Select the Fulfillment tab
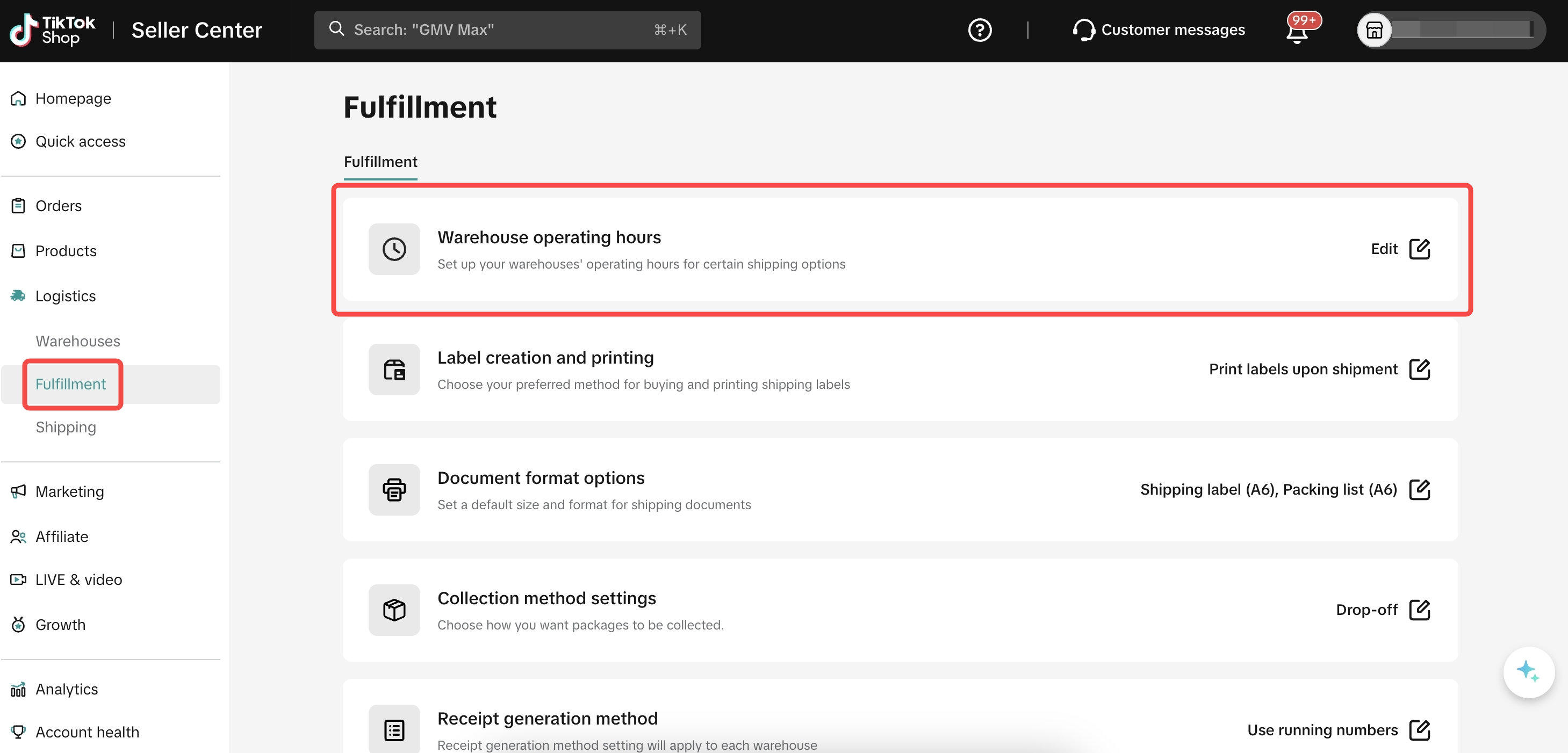Viewport: 1568px width, 753px height. coord(380,162)
